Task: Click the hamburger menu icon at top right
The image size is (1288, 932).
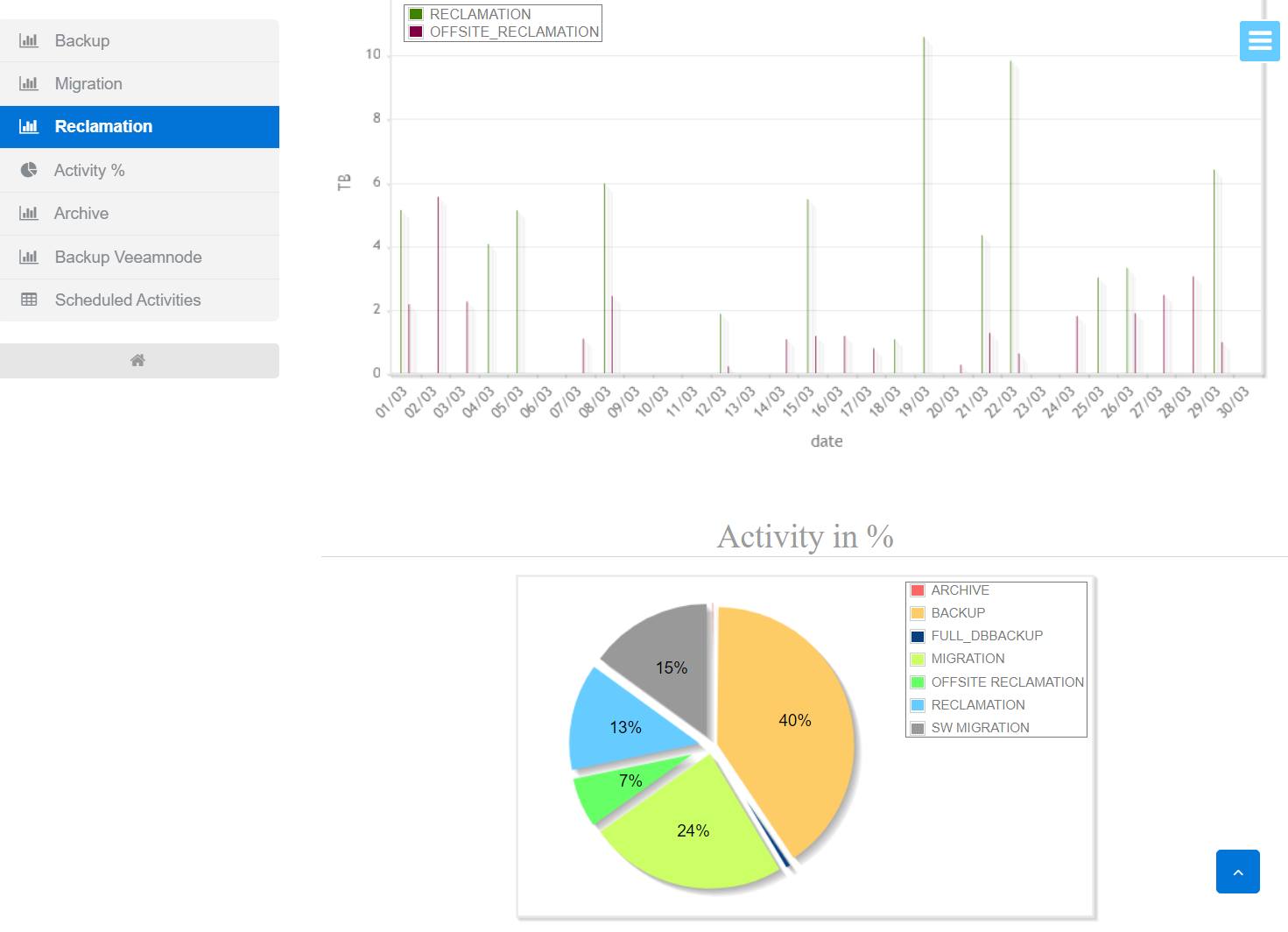Action: coord(1259,41)
